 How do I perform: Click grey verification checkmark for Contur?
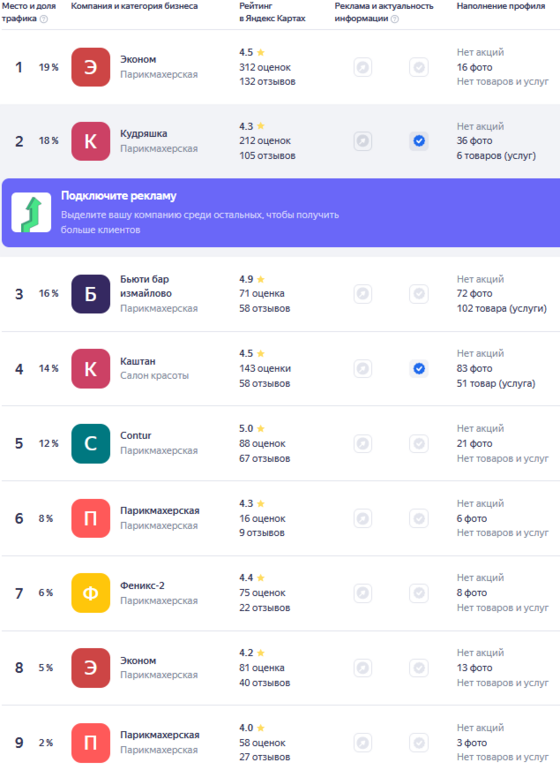(419, 443)
